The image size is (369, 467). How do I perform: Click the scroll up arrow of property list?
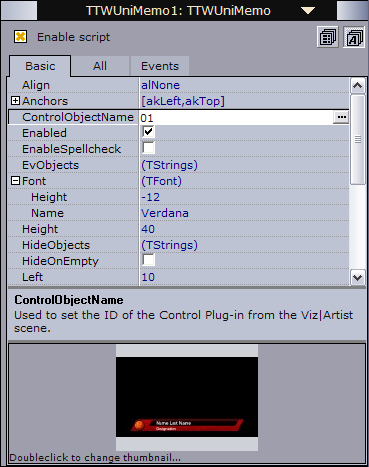click(x=358, y=86)
